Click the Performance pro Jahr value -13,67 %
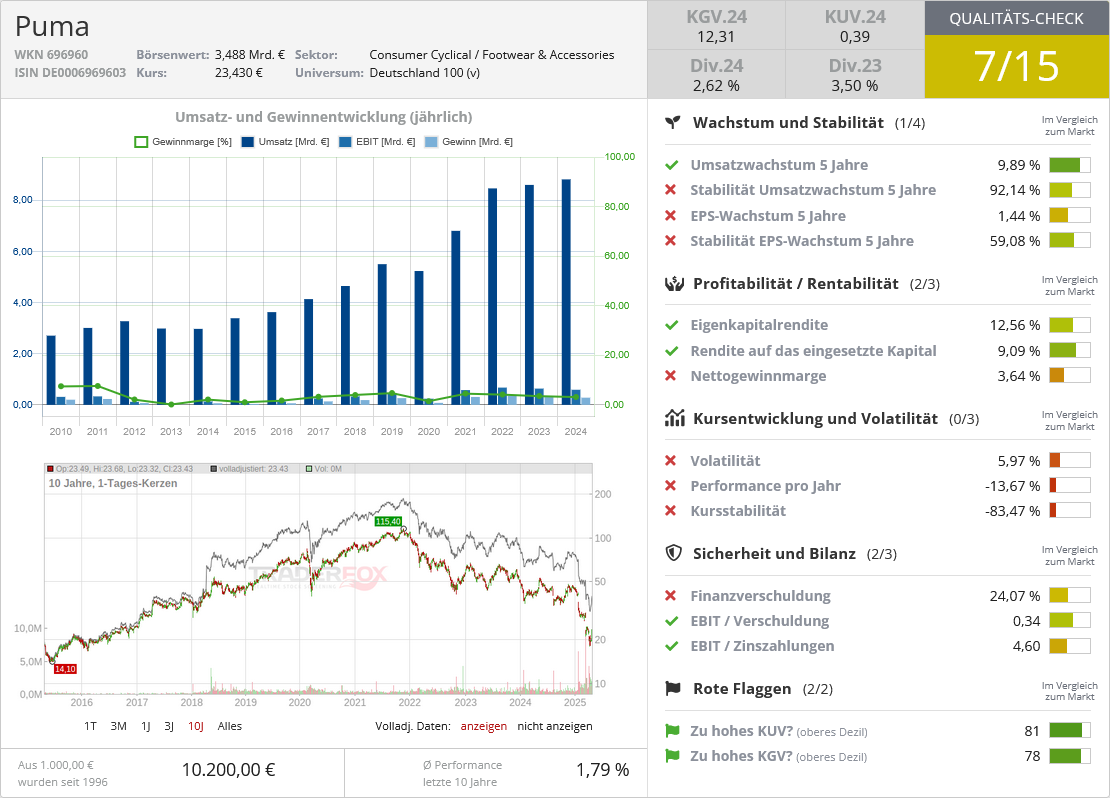The height and width of the screenshot is (798, 1110). (x=1012, y=486)
